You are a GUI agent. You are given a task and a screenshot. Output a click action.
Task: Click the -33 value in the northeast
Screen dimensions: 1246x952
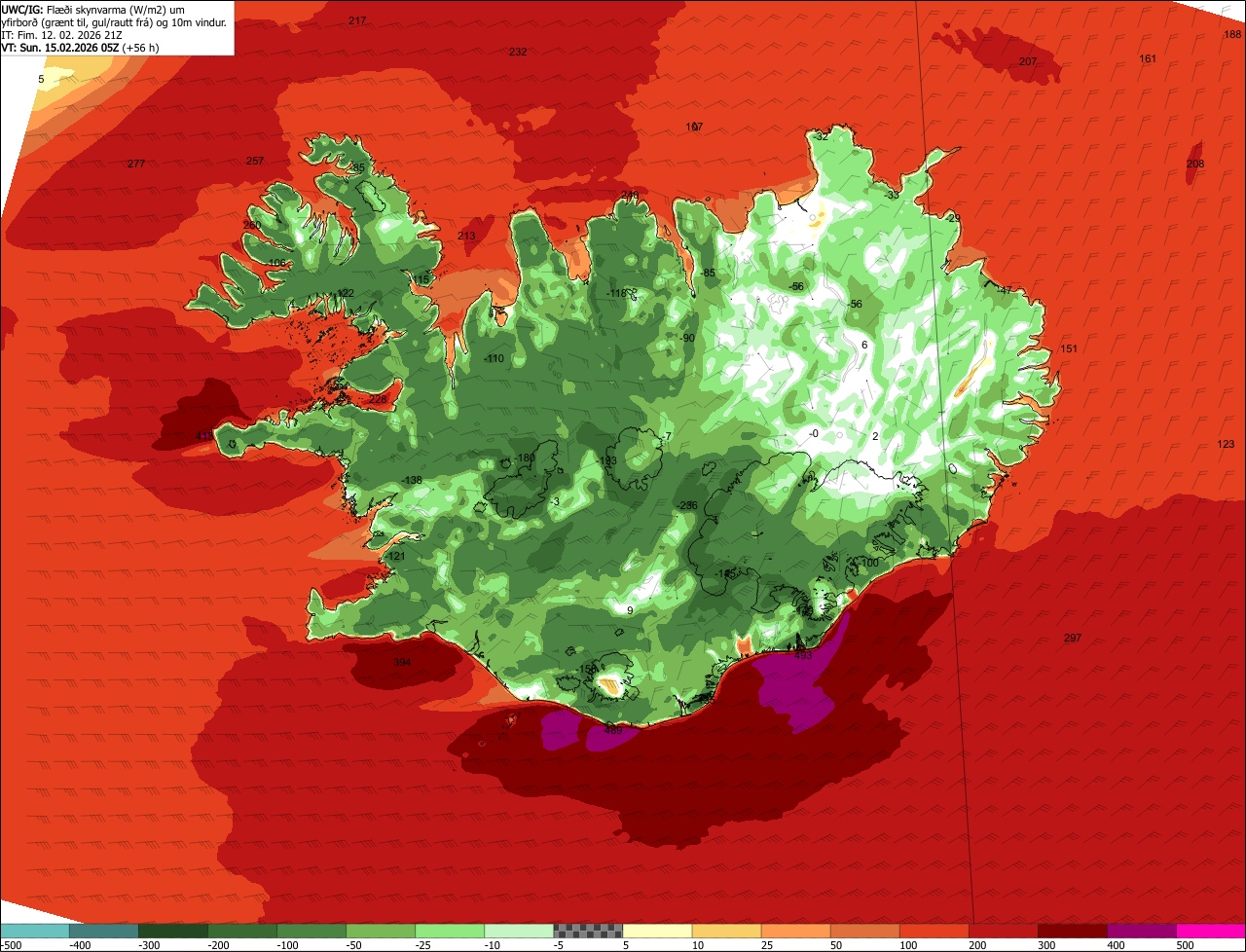click(x=893, y=195)
